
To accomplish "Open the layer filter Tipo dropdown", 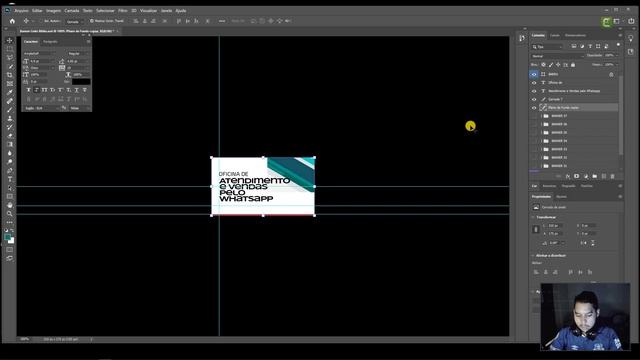I will (547, 47).
